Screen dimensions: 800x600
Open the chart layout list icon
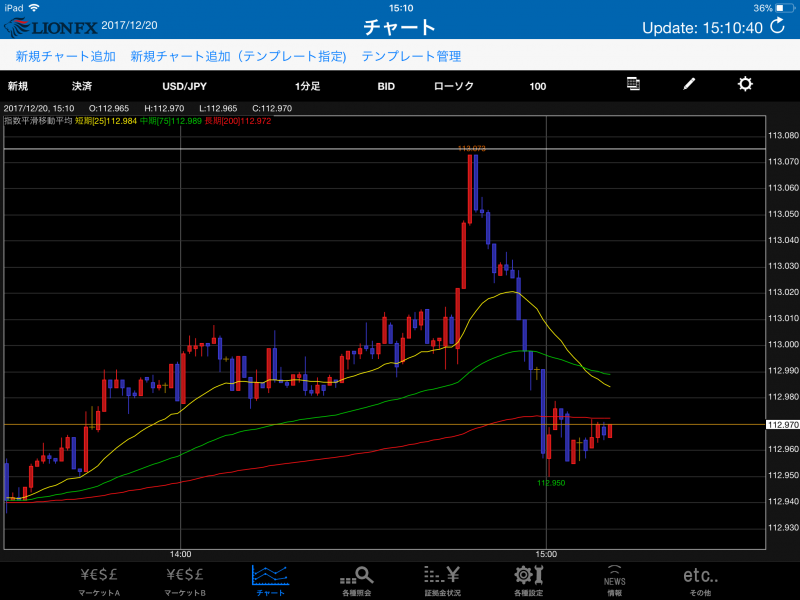(633, 85)
